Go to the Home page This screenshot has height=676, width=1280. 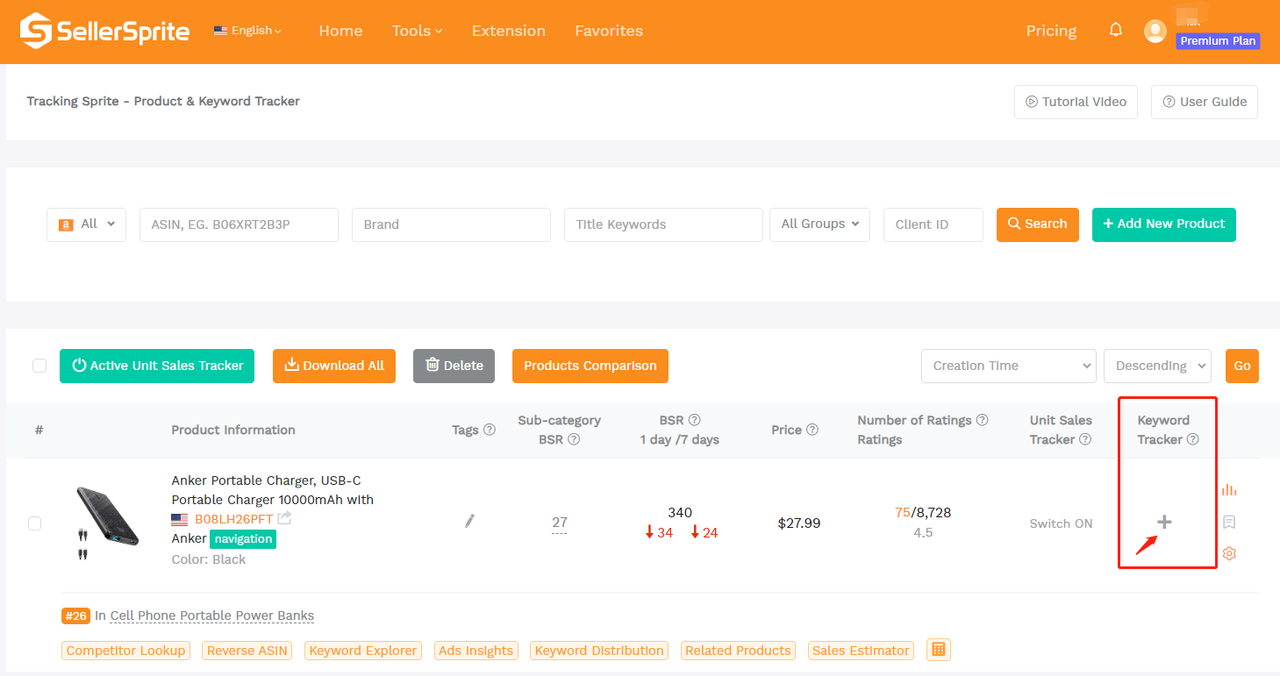[x=341, y=31]
